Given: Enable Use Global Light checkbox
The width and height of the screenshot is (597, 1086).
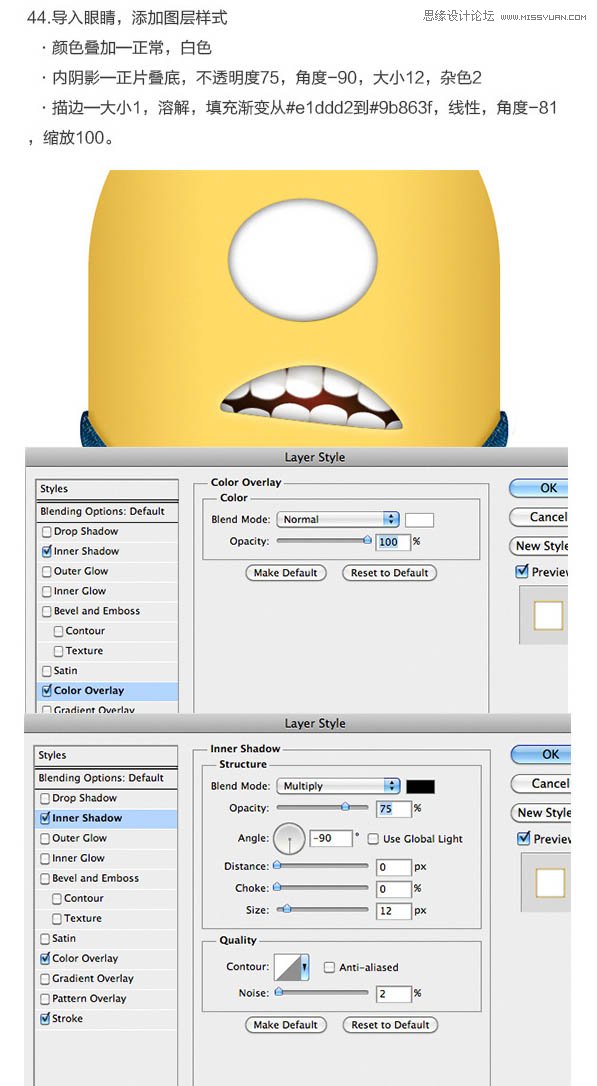Looking at the screenshot, I should click(x=373, y=839).
